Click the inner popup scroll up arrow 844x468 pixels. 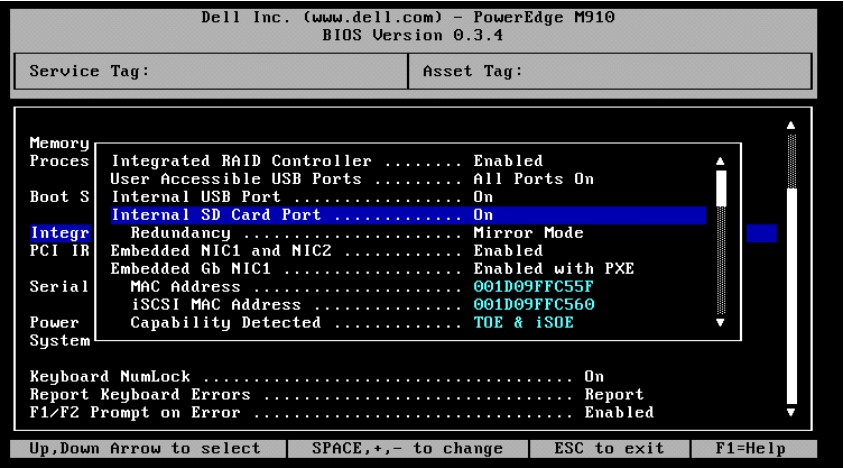pos(720,161)
